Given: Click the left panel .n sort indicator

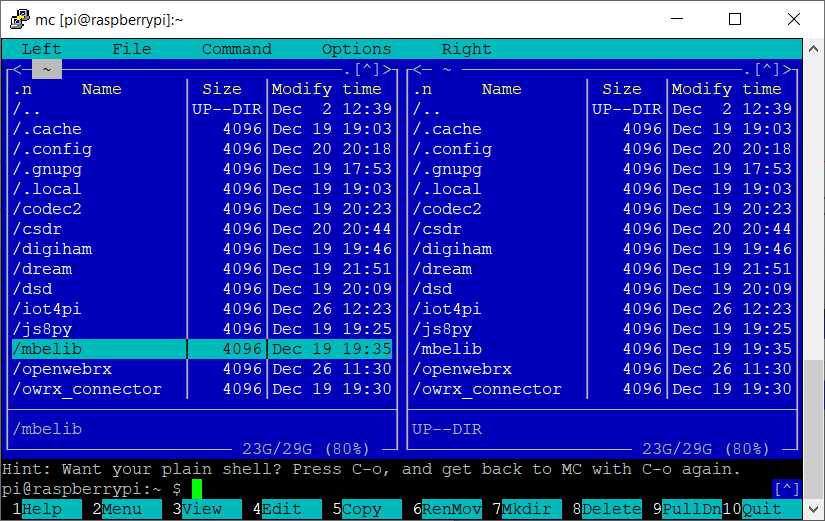Looking at the screenshot, I should point(22,89).
